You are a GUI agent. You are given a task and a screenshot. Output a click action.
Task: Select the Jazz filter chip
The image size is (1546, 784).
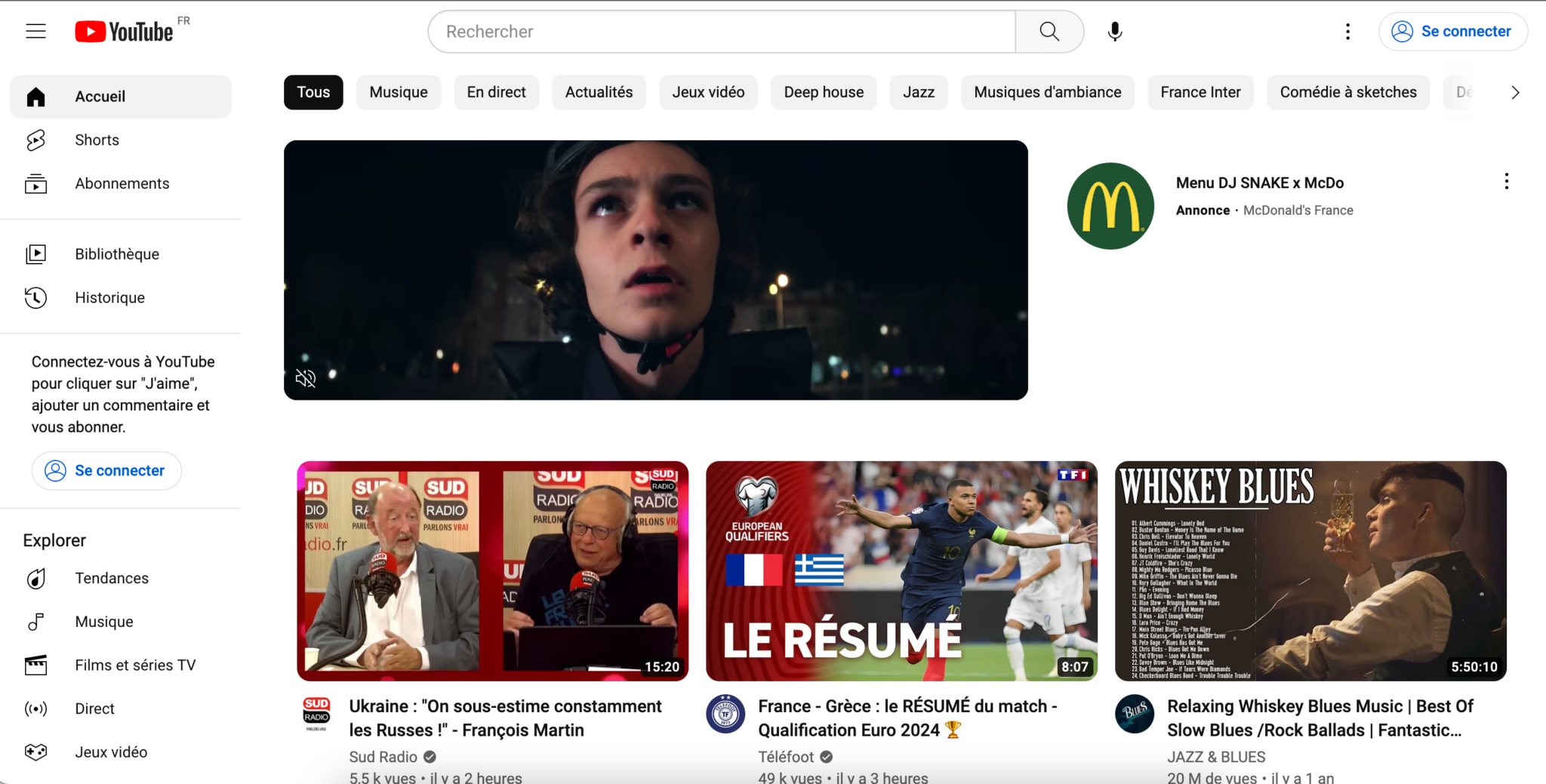pos(918,92)
